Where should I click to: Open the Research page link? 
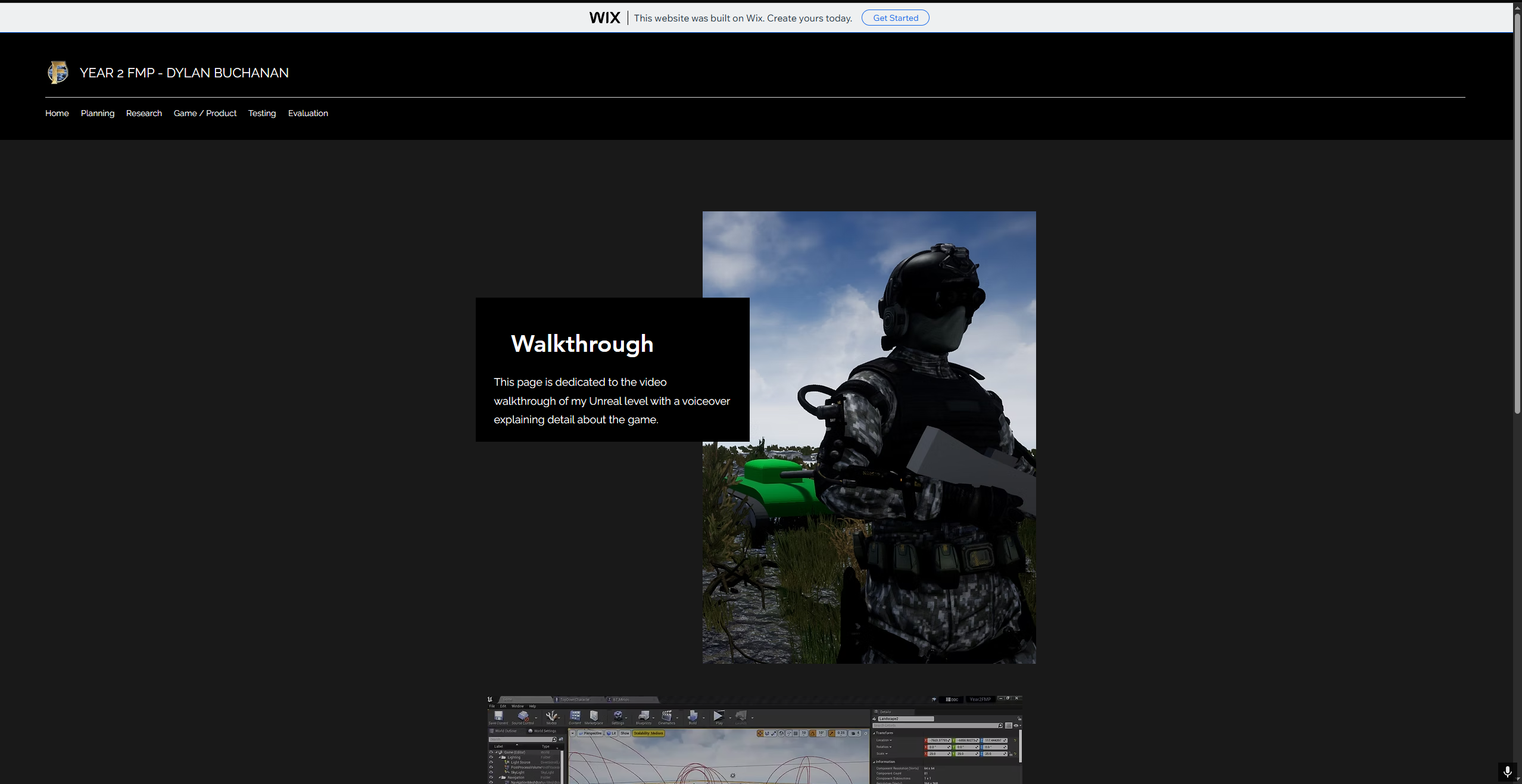point(144,113)
